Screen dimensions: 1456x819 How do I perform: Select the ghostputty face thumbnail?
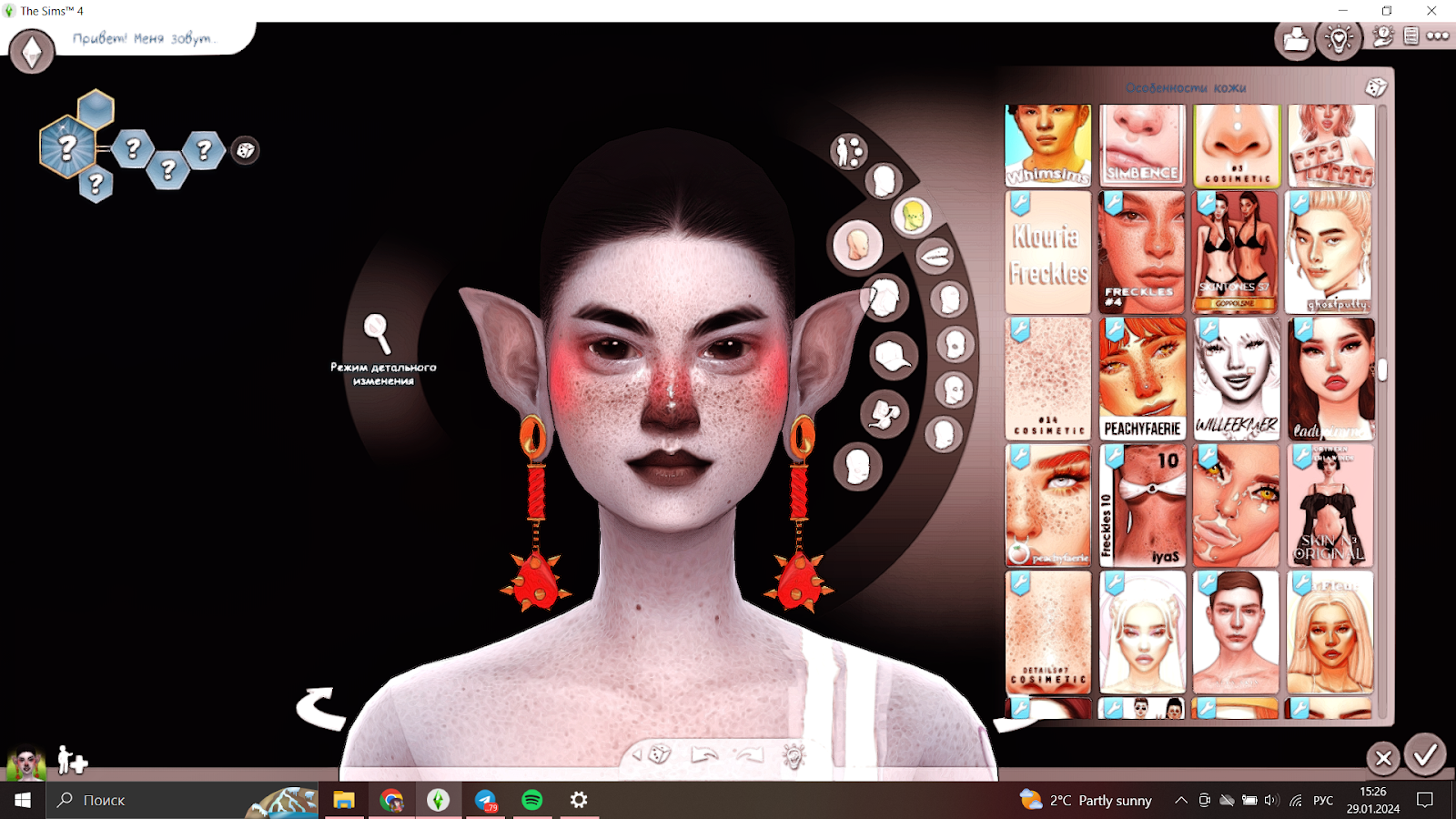[x=1330, y=252]
